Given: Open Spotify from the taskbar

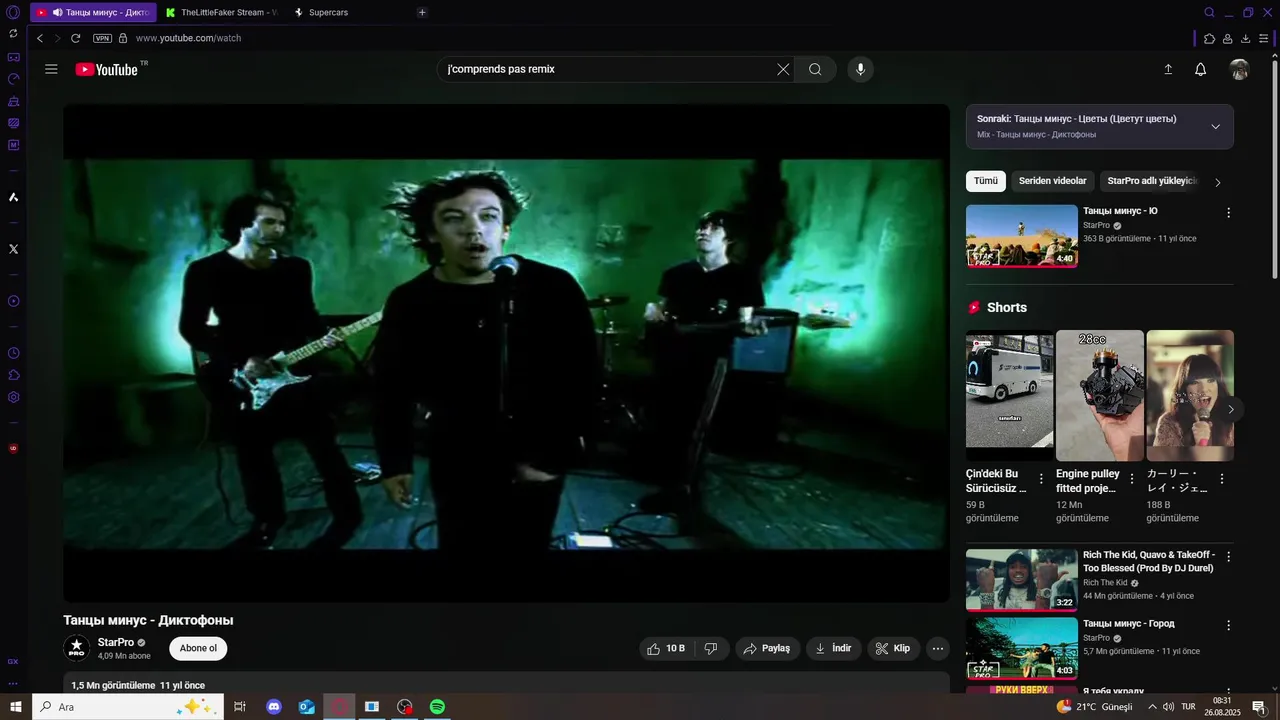Looking at the screenshot, I should [x=437, y=707].
